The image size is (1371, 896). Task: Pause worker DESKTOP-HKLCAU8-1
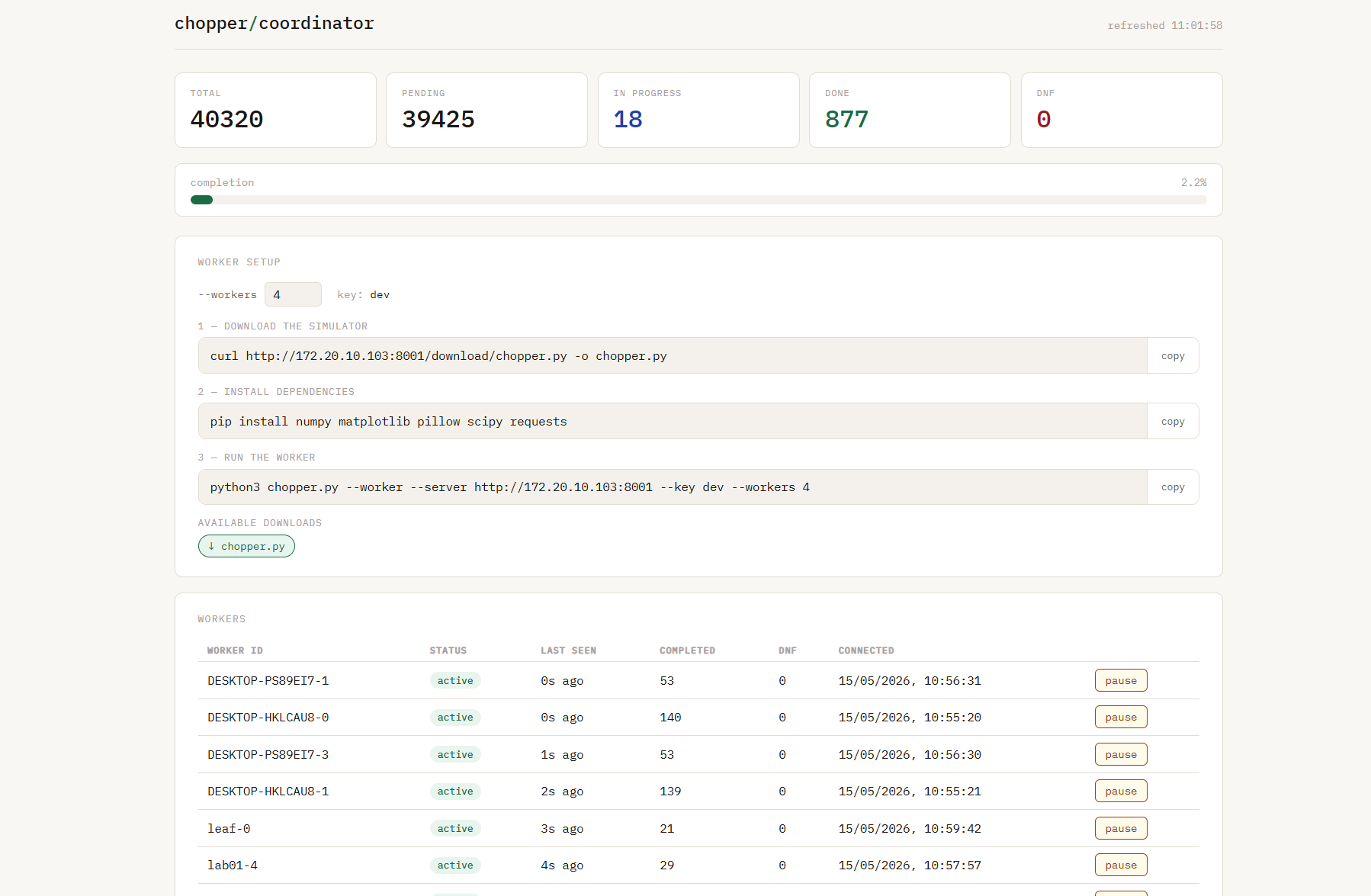click(1121, 791)
